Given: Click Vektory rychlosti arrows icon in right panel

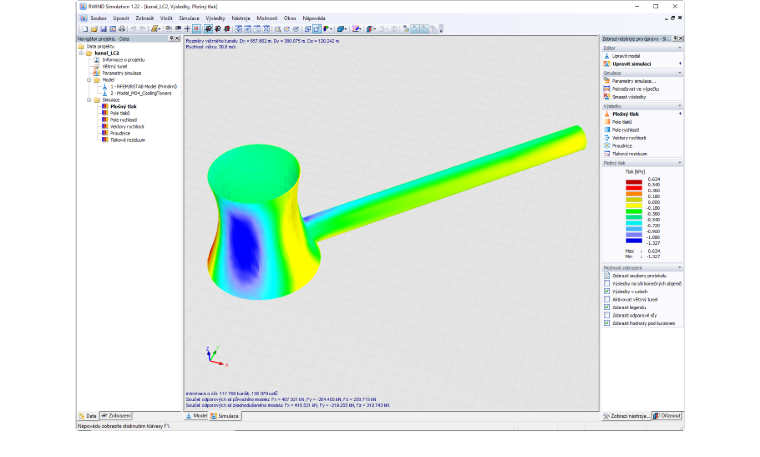Looking at the screenshot, I should 607,138.
